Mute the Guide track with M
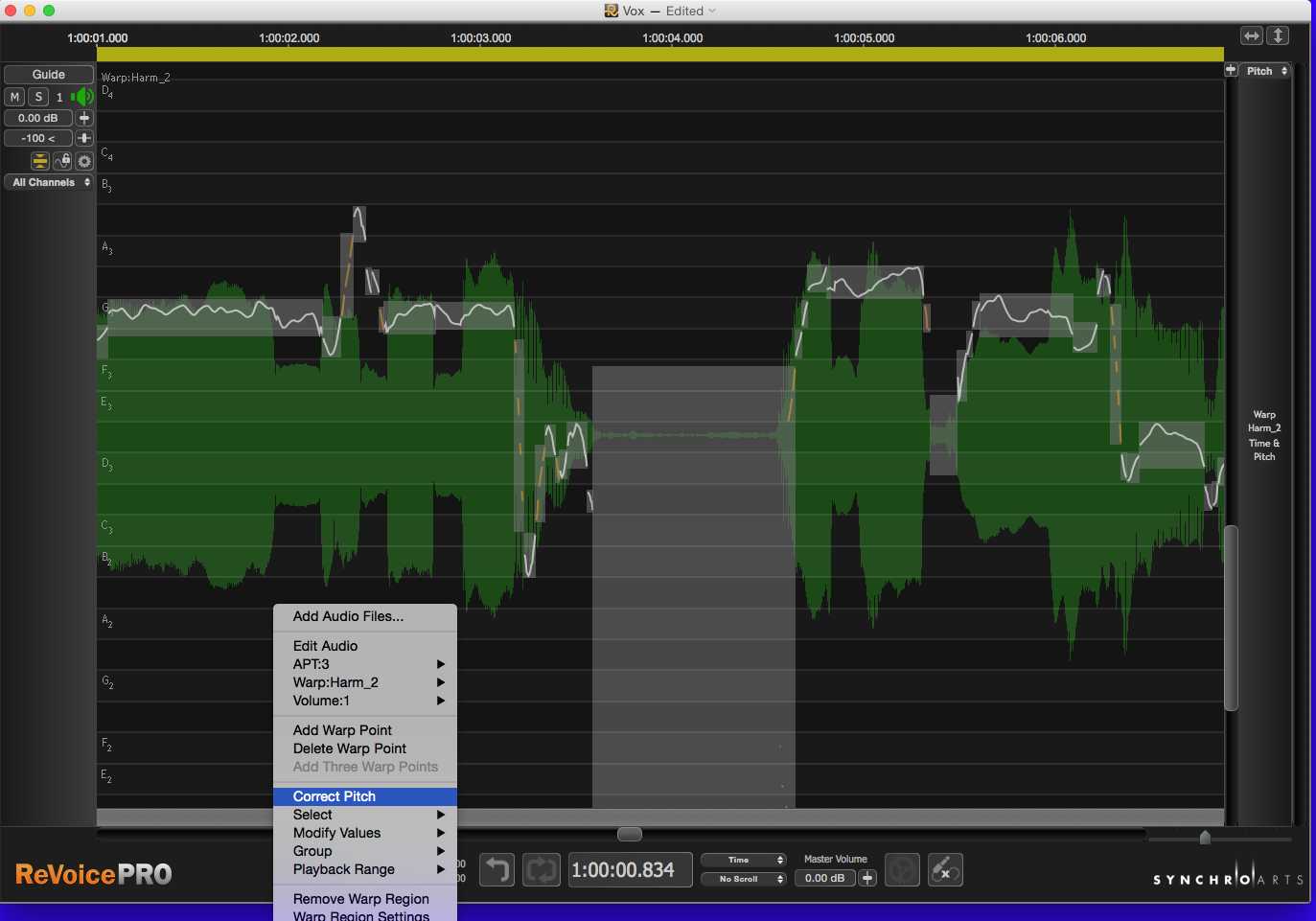This screenshot has height=921, width=1316. (15, 97)
